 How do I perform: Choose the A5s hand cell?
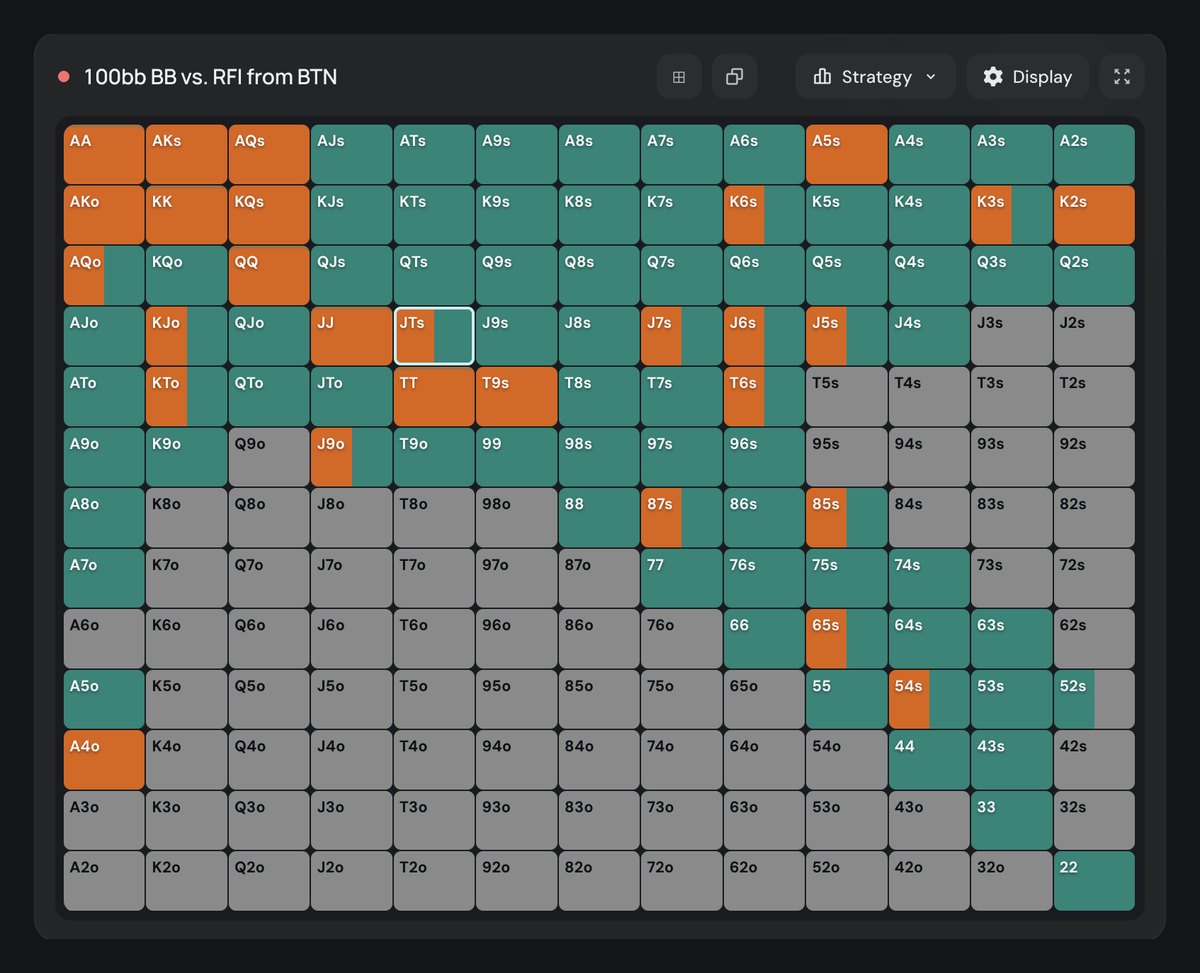pos(847,154)
